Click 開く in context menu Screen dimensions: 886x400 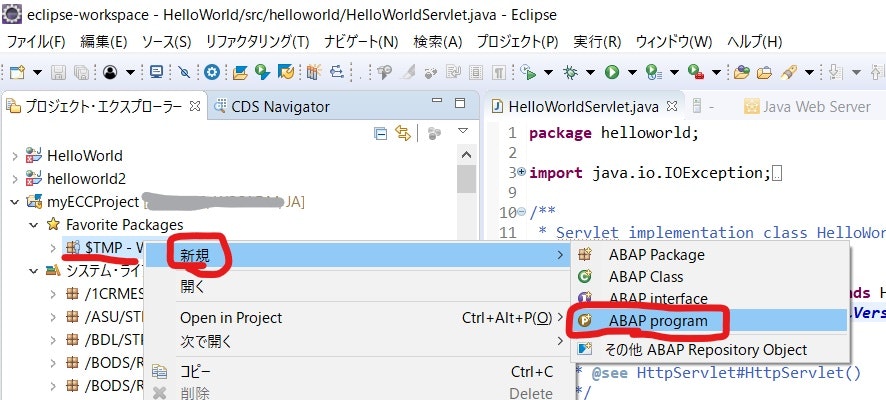click(x=357, y=287)
